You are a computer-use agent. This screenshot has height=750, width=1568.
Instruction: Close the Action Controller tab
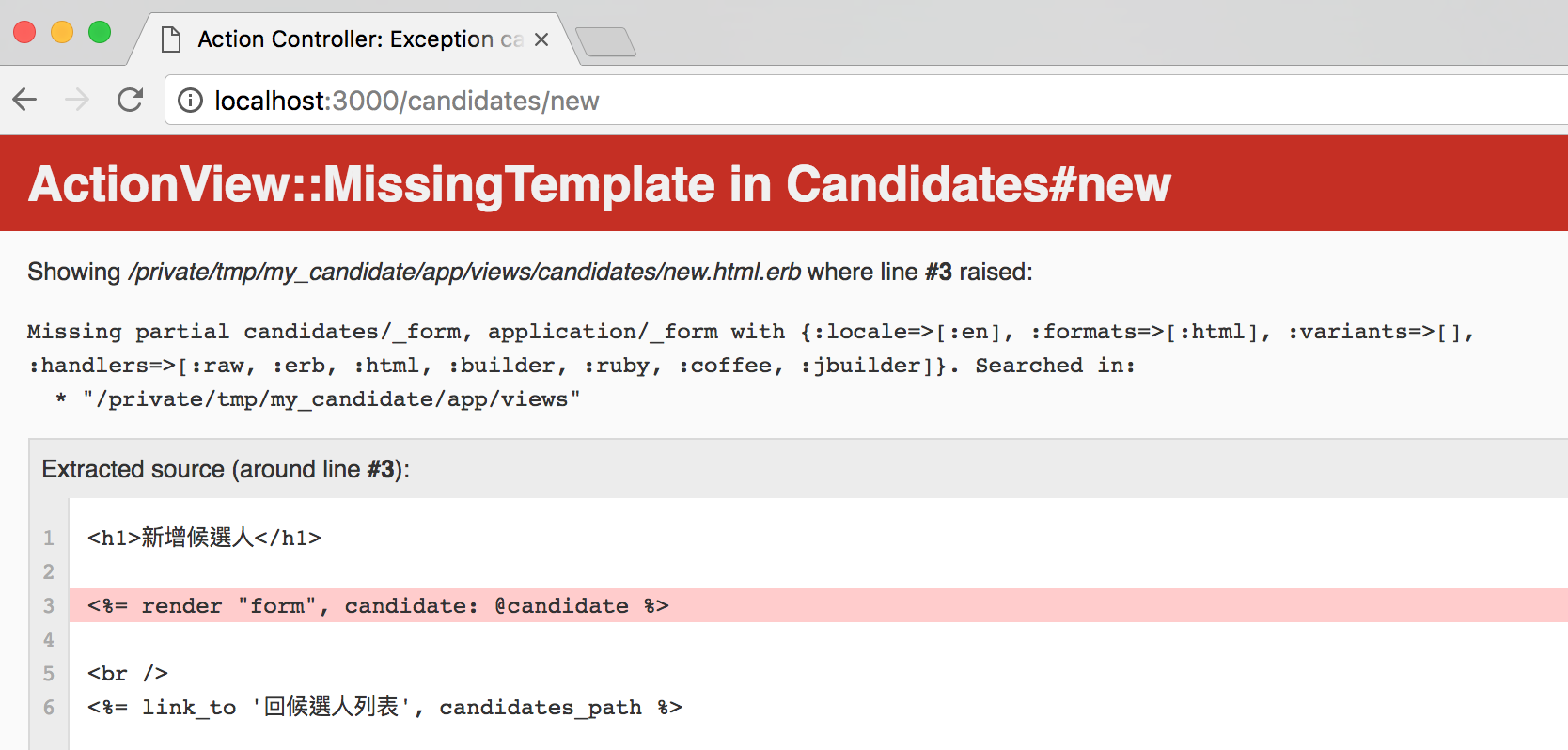coord(541,39)
